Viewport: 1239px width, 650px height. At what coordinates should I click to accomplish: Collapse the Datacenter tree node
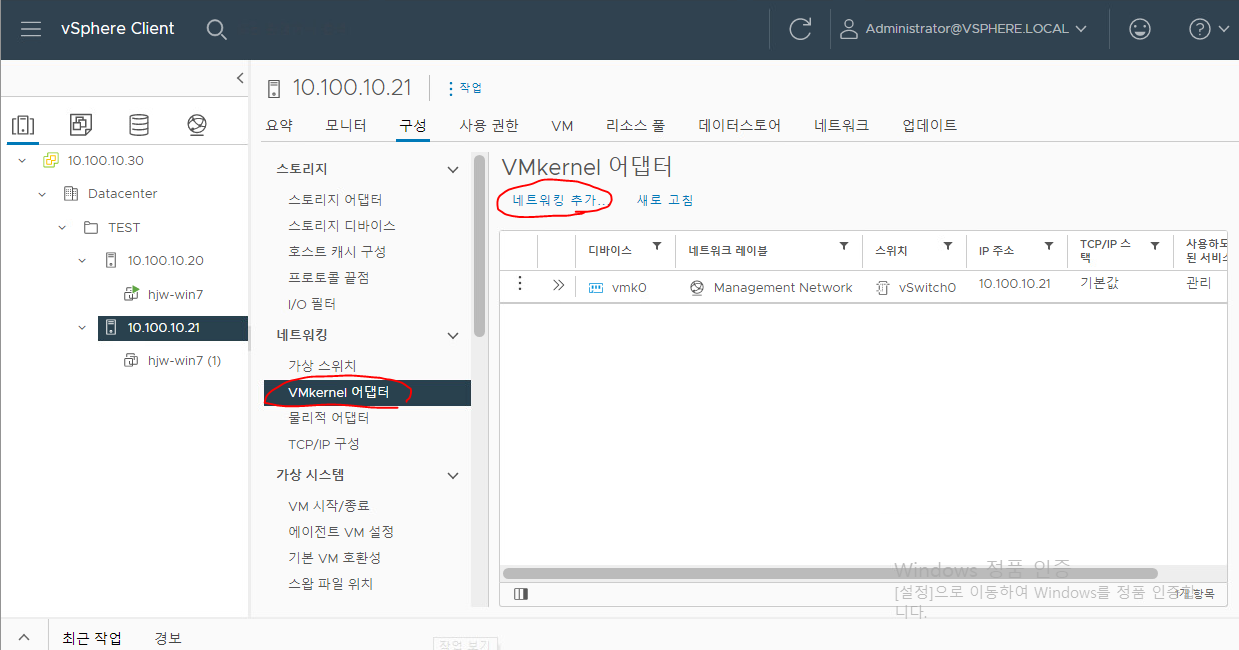pyautogui.click(x=42, y=194)
